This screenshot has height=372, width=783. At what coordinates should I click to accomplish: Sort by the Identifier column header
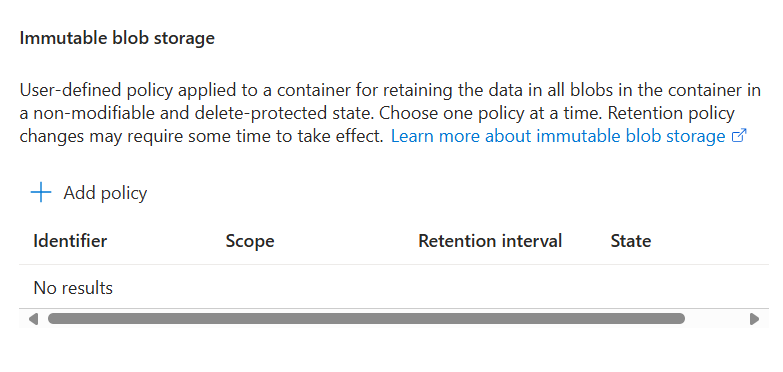tap(70, 241)
